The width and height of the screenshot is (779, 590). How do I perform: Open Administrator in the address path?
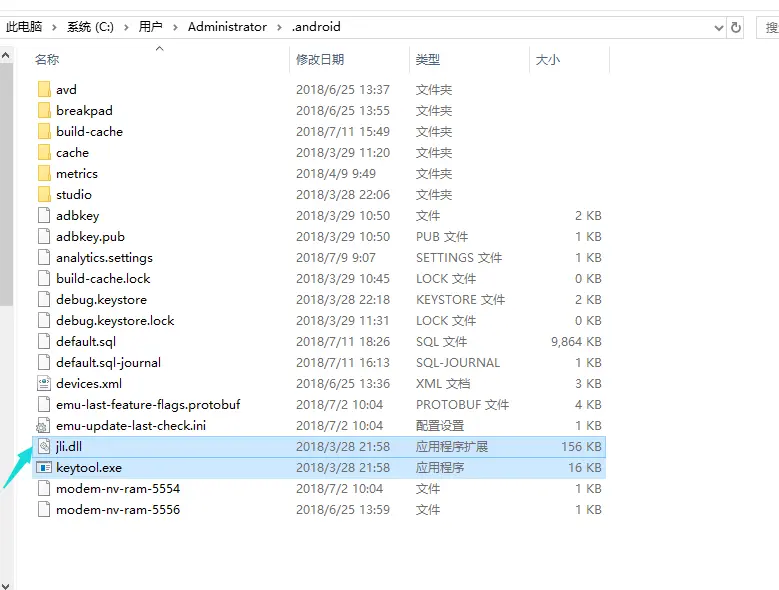click(x=227, y=27)
